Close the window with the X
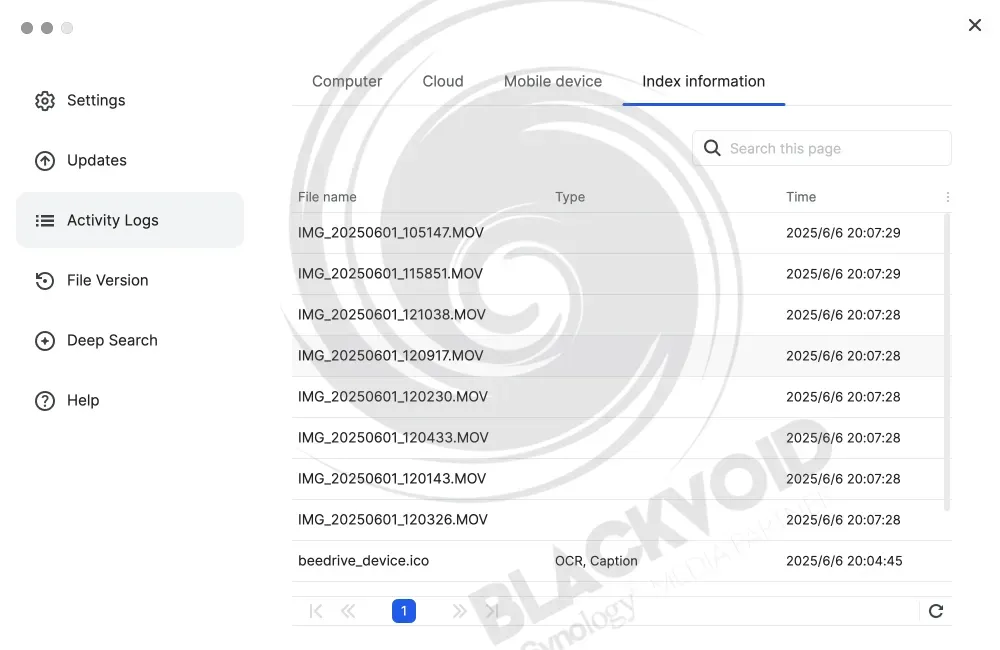Image resolution: width=1000 pixels, height=650 pixels. [974, 25]
